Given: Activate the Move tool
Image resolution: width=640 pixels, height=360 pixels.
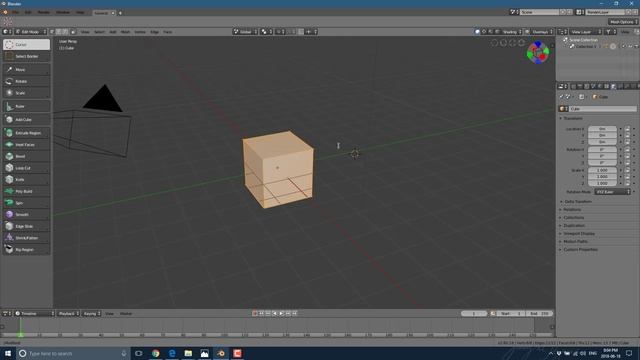Looking at the screenshot, I should [27, 70].
